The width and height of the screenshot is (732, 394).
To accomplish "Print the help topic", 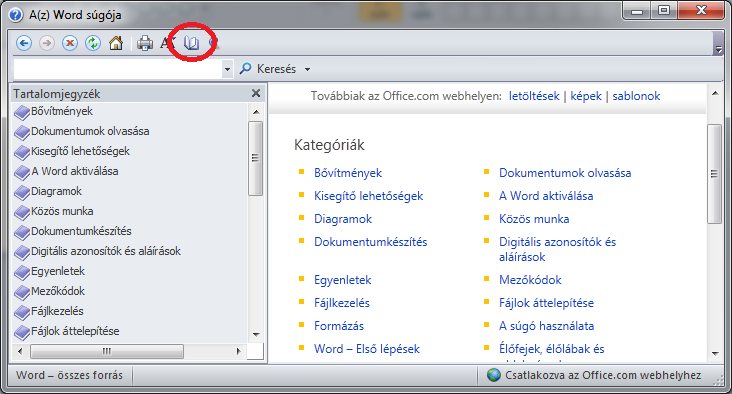I will [145, 43].
